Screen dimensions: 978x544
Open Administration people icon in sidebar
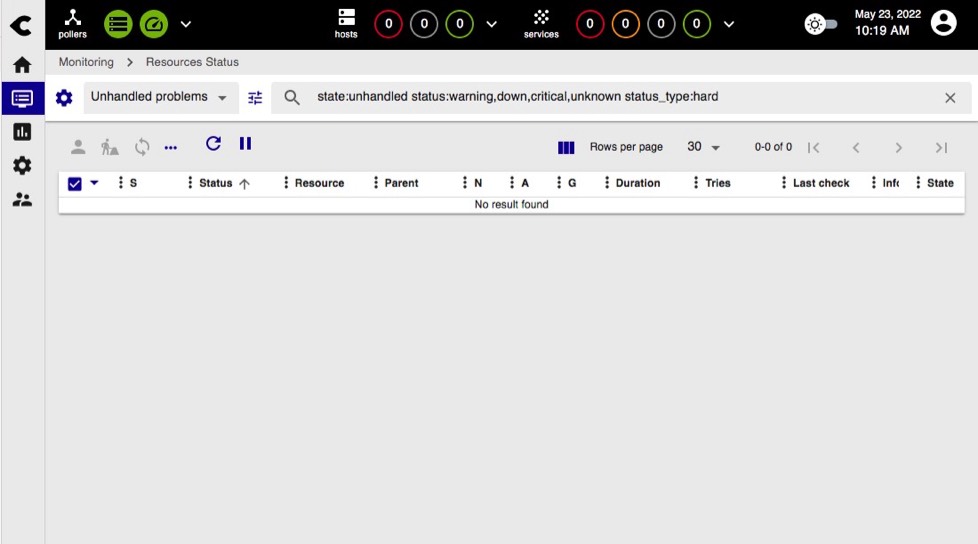[x=22, y=199]
